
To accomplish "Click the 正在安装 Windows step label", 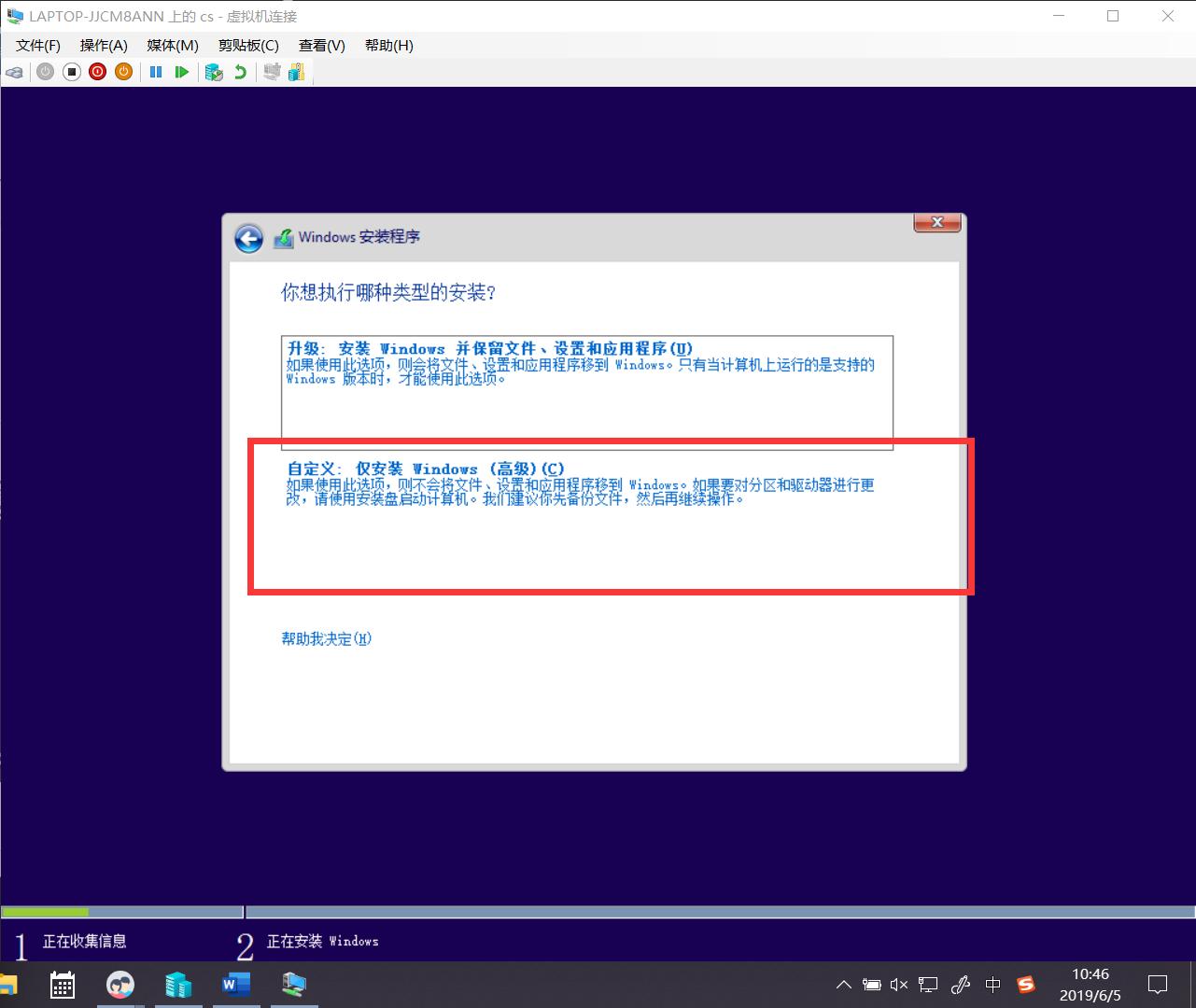I will [x=323, y=941].
